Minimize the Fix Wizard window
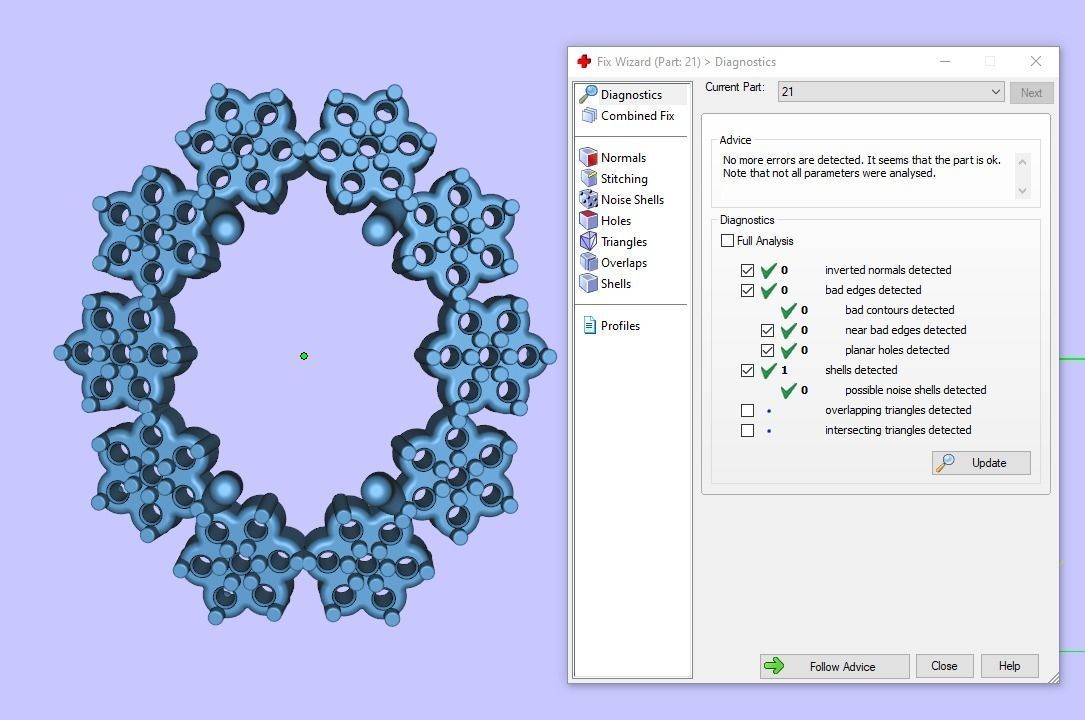 945,62
